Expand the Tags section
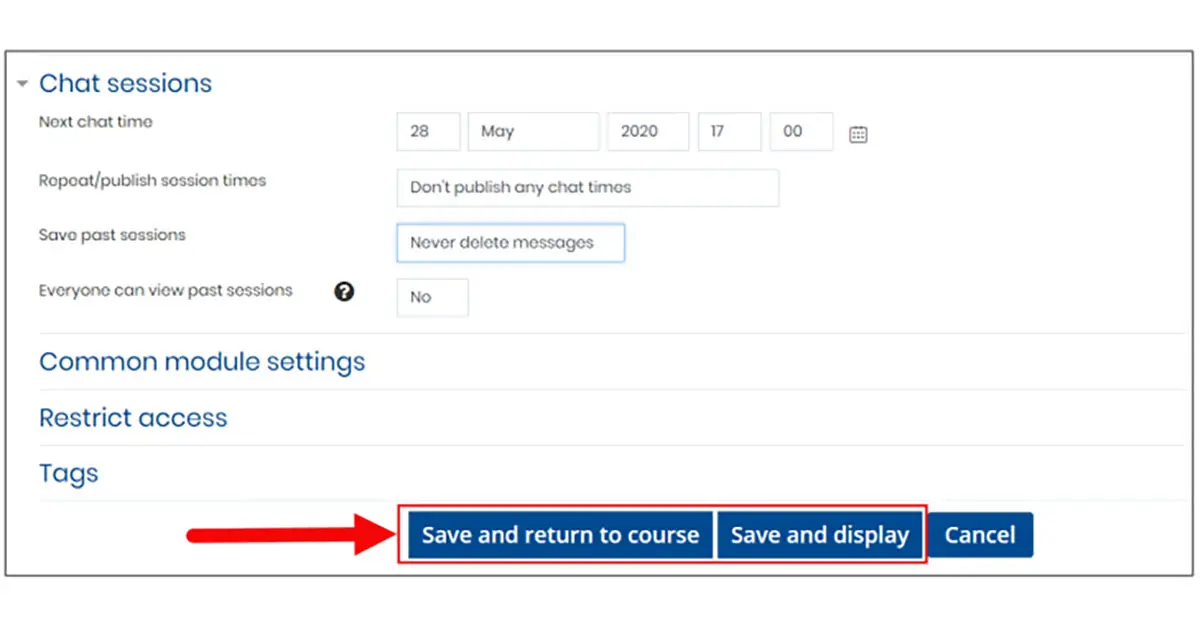 [x=68, y=473]
